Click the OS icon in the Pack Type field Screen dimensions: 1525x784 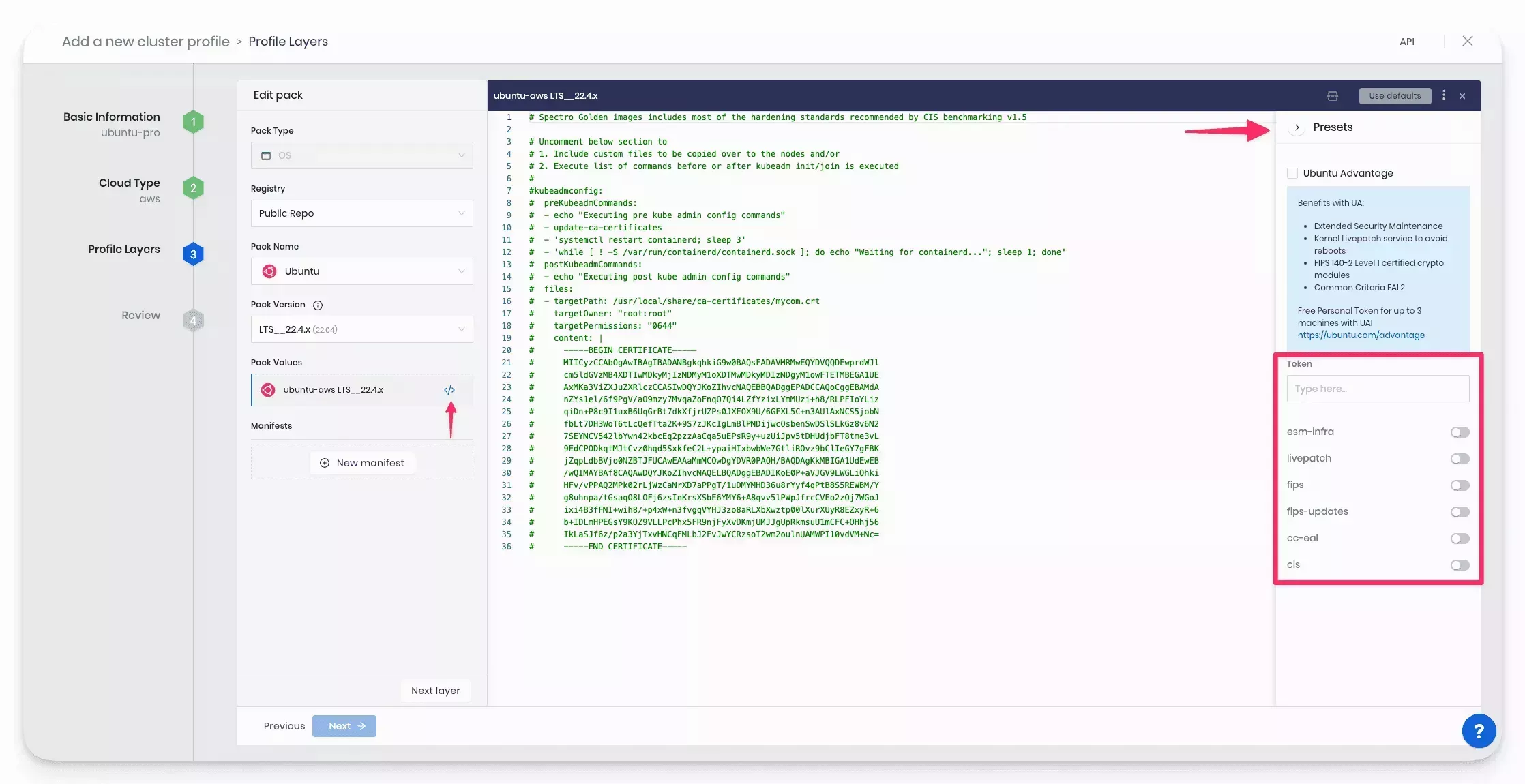click(267, 155)
